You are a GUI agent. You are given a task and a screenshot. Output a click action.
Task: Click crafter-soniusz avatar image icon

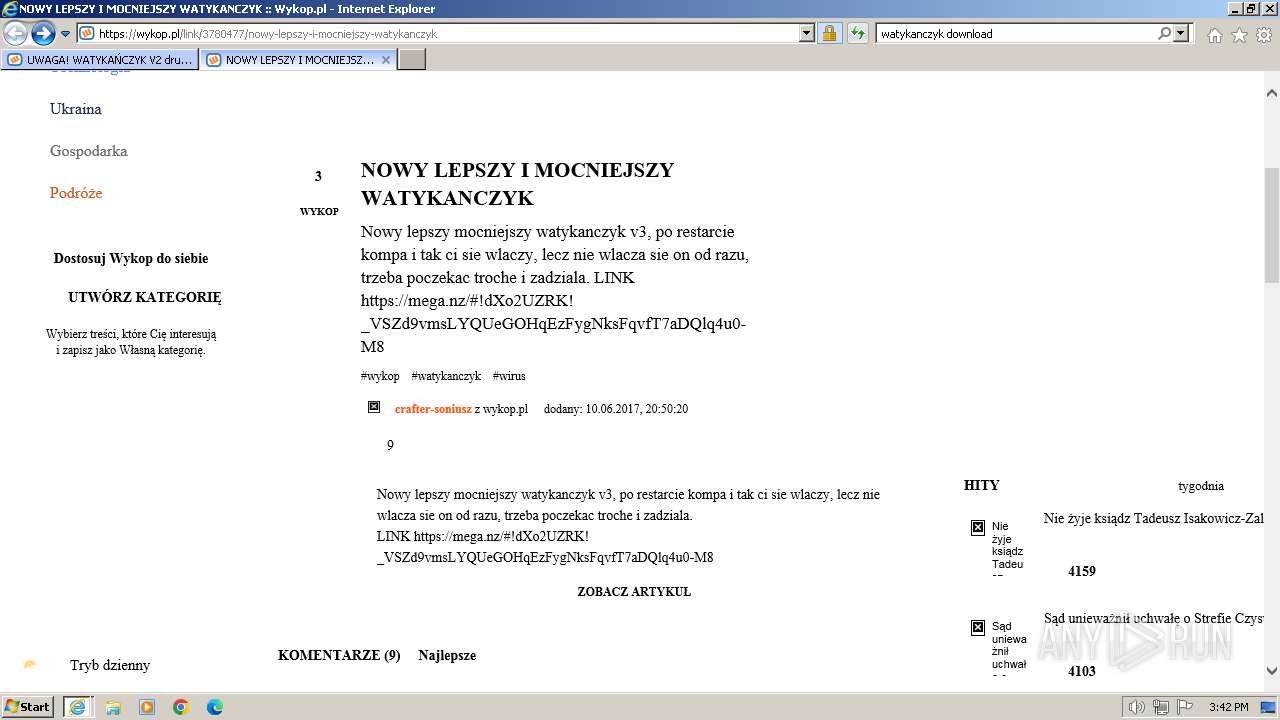coord(374,407)
